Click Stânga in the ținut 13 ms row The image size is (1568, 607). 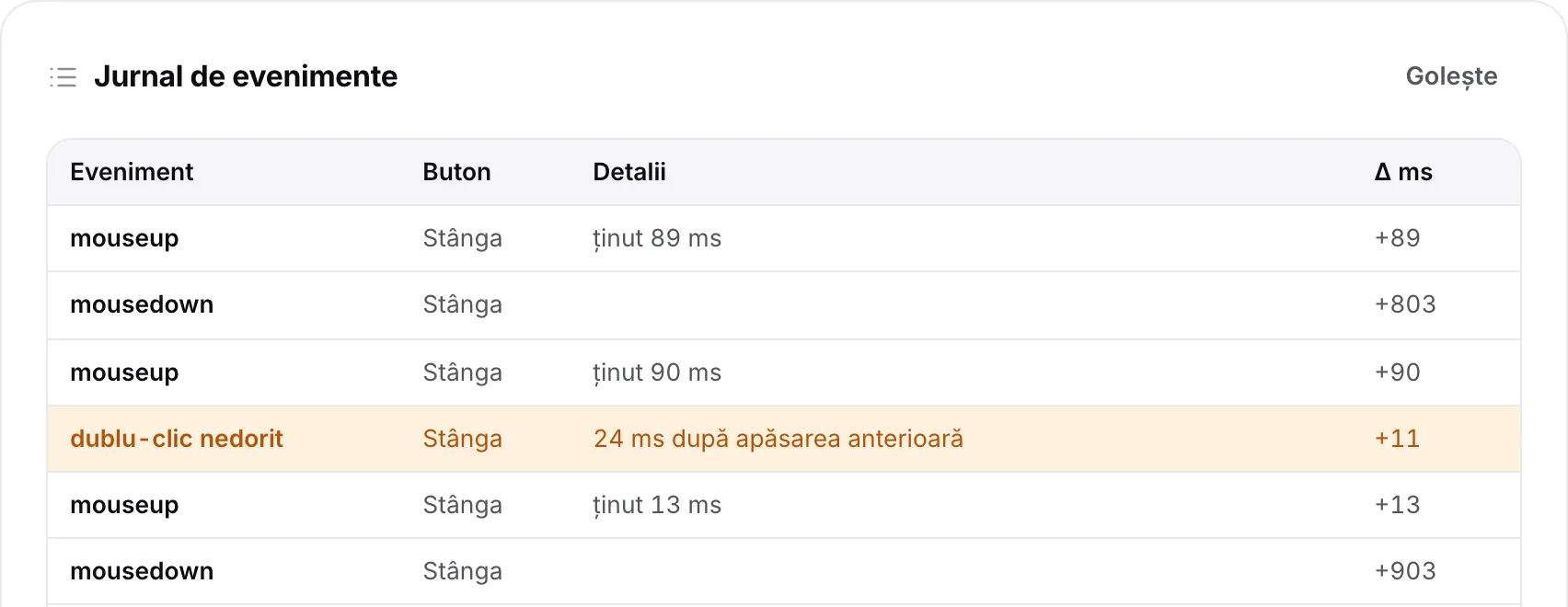tap(462, 505)
